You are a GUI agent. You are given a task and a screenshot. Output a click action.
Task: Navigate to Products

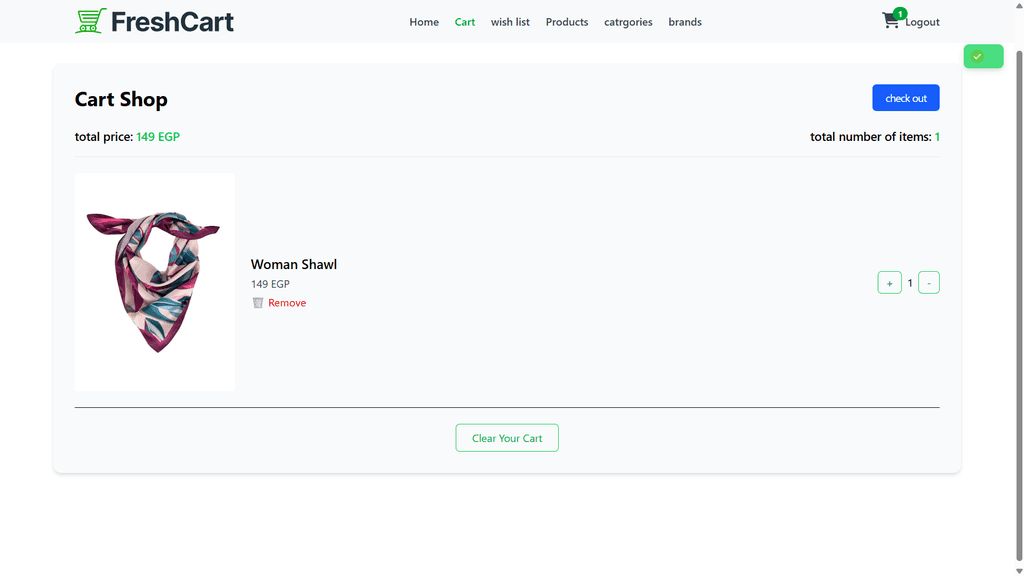tap(567, 22)
